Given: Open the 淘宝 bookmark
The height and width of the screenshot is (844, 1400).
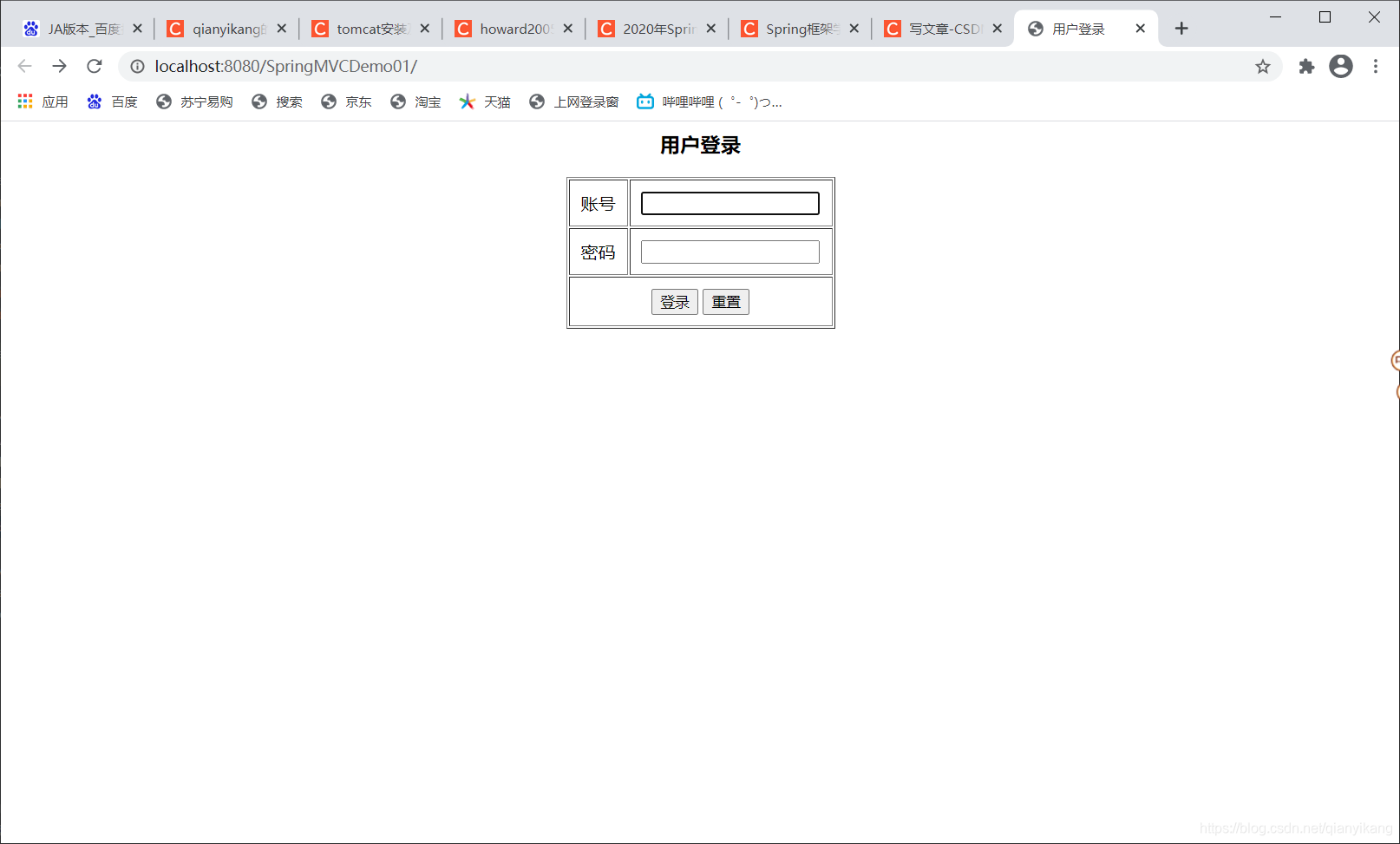Looking at the screenshot, I should (x=416, y=101).
